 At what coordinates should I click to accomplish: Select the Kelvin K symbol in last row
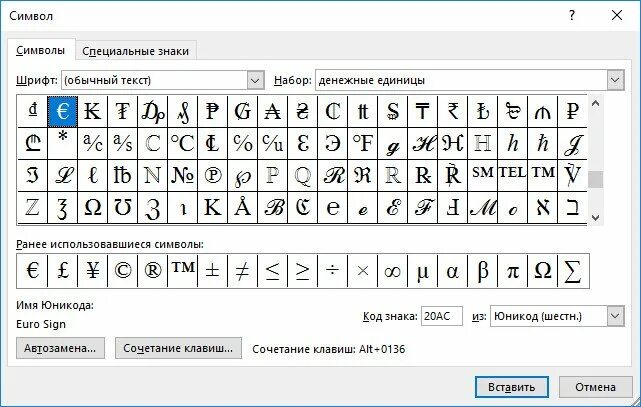[213, 208]
